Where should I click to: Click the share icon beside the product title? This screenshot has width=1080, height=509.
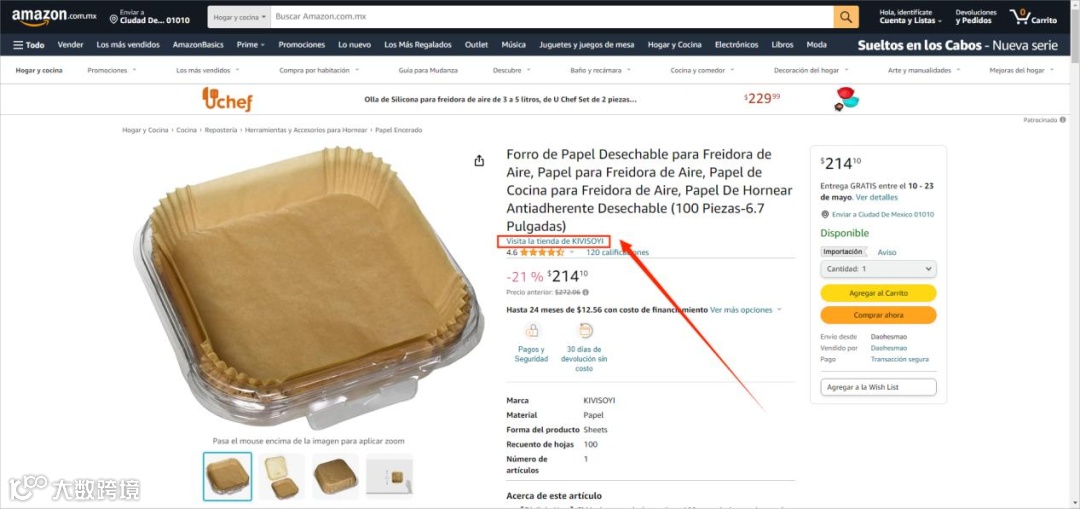point(479,160)
